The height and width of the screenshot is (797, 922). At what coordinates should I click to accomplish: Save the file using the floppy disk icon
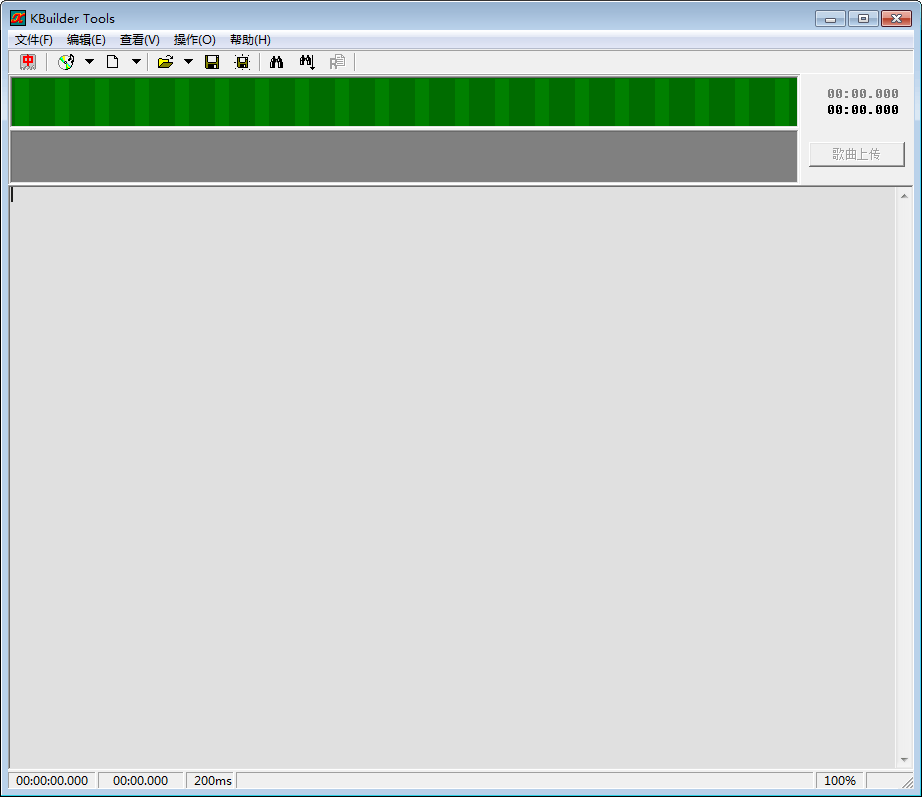(211, 61)
